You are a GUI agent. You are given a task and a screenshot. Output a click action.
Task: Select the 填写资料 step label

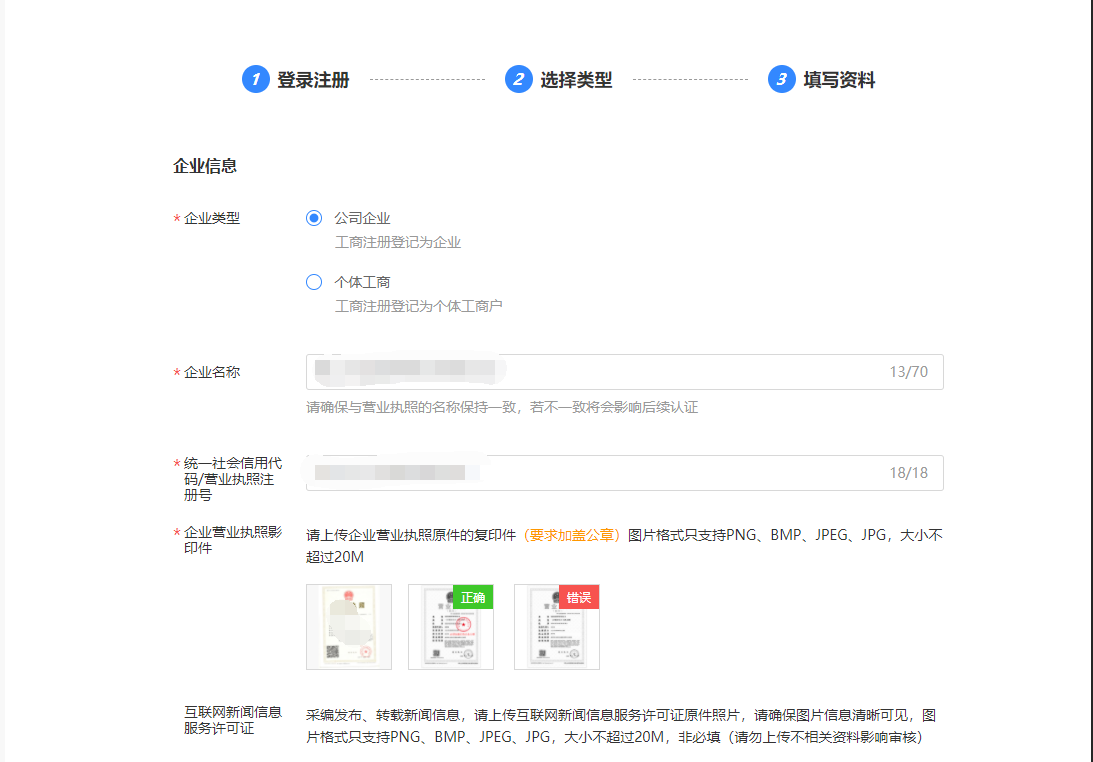pos(839,80)
